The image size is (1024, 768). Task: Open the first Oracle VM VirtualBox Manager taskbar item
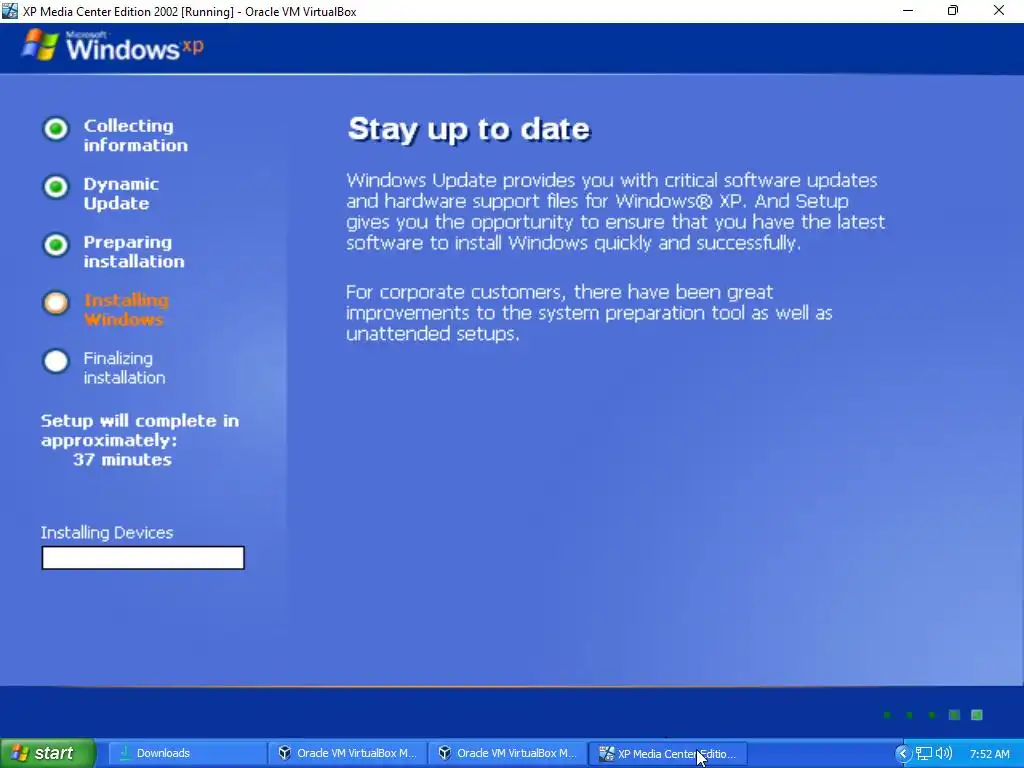(x=347, y=753)
